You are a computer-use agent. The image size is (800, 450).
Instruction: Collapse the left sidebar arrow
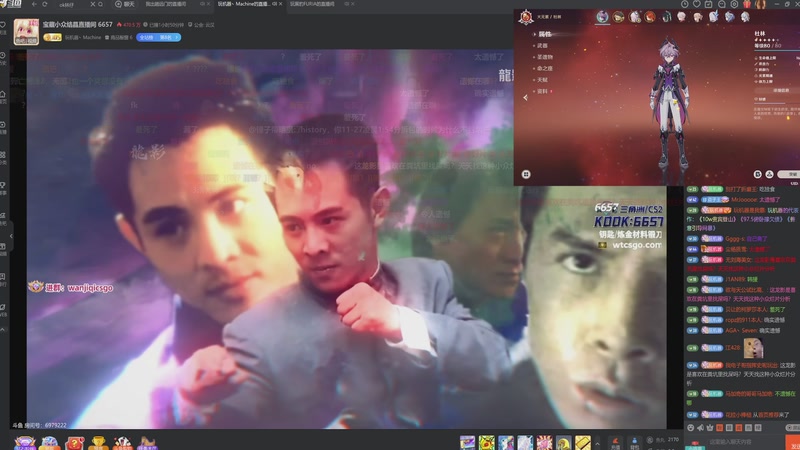[x=11, y=236]
